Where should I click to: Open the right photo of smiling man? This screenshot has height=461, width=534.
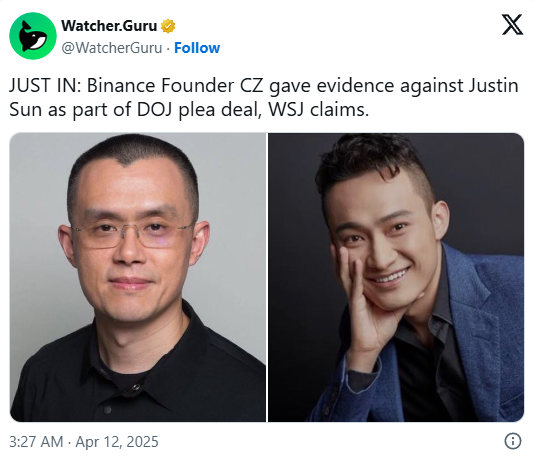(x=396, y=277)
